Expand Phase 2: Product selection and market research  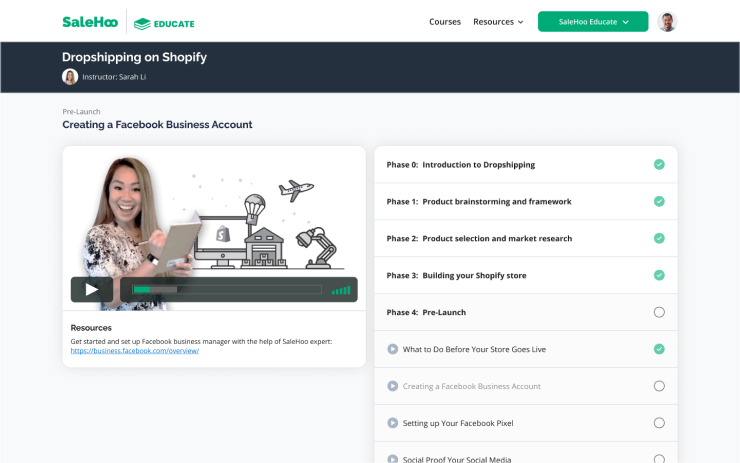pos(526,238)
